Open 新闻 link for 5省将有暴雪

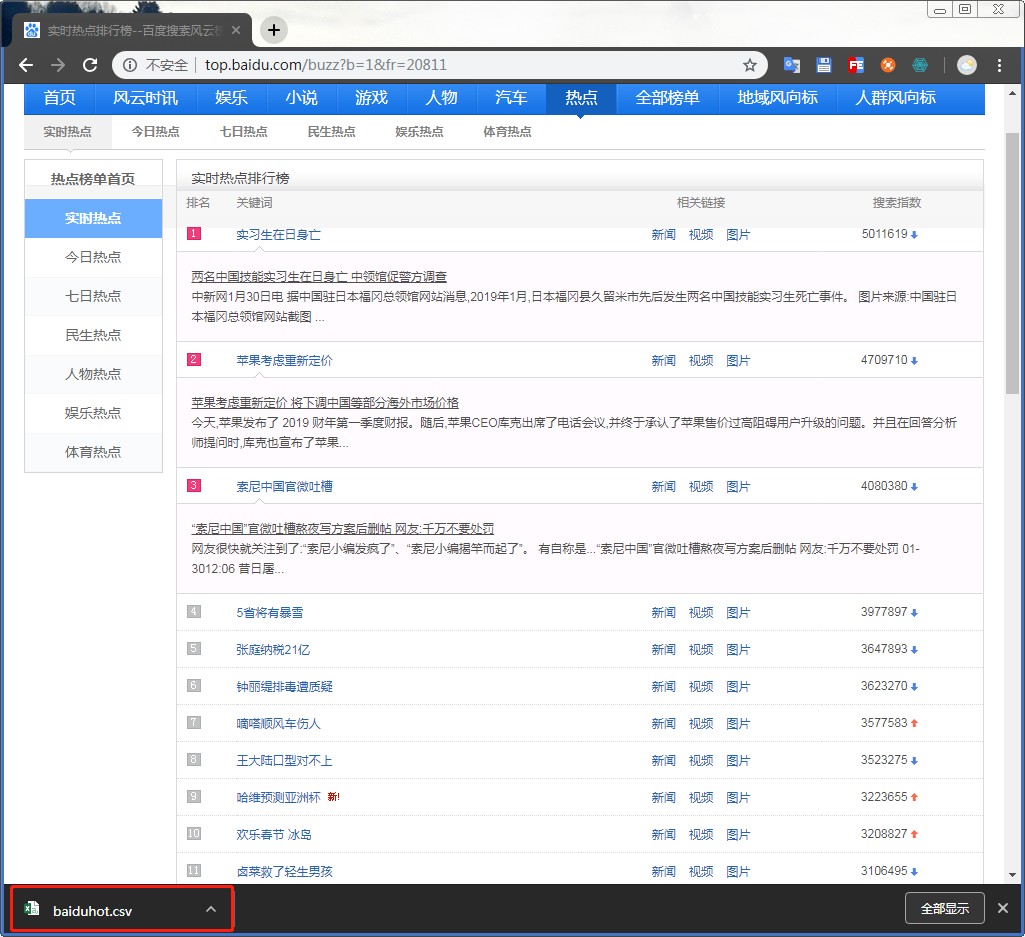pyautogui.click(x=664, y=613)
